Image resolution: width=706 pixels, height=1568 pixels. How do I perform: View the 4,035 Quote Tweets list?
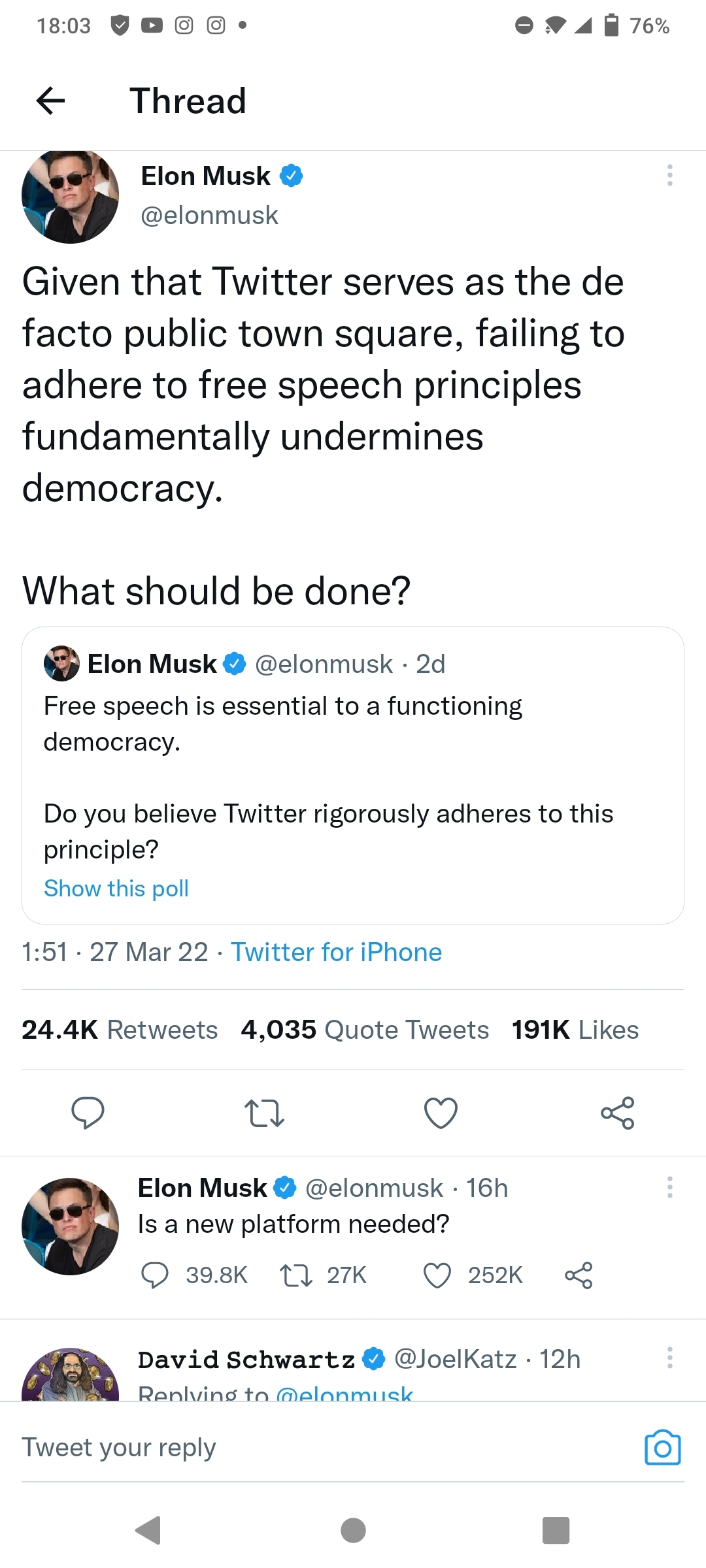click(365, 1030)
